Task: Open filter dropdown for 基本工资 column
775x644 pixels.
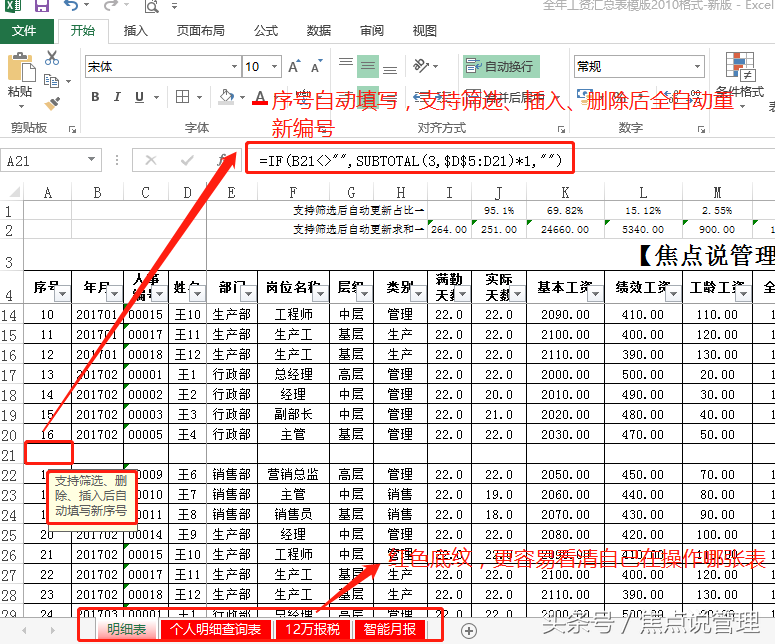Action: [596, 294]
